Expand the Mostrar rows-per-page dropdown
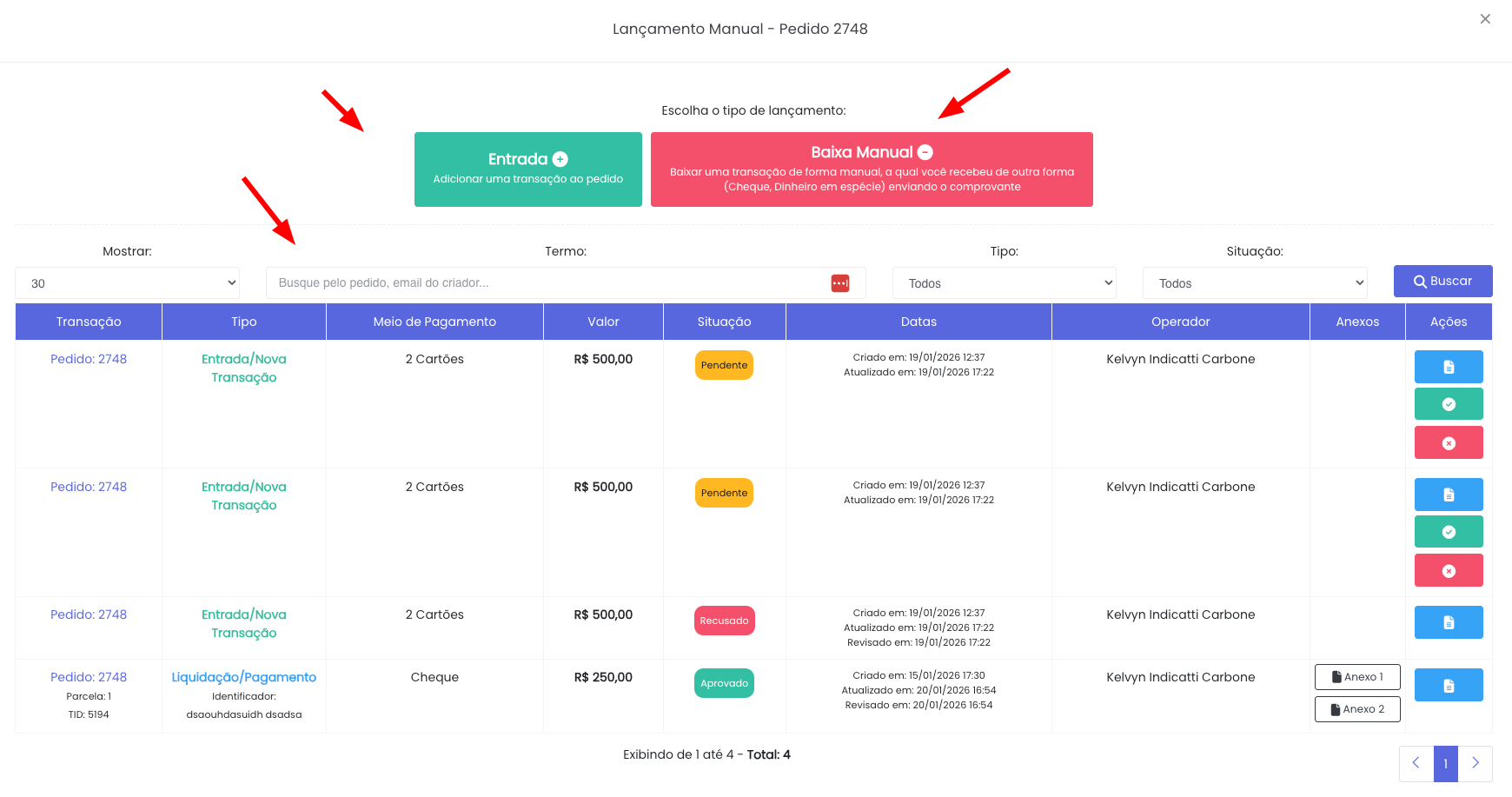 point(127,283)
